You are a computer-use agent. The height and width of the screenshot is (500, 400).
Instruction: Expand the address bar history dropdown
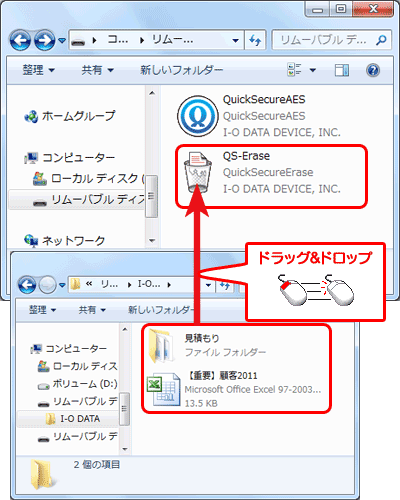coord(236,41)
